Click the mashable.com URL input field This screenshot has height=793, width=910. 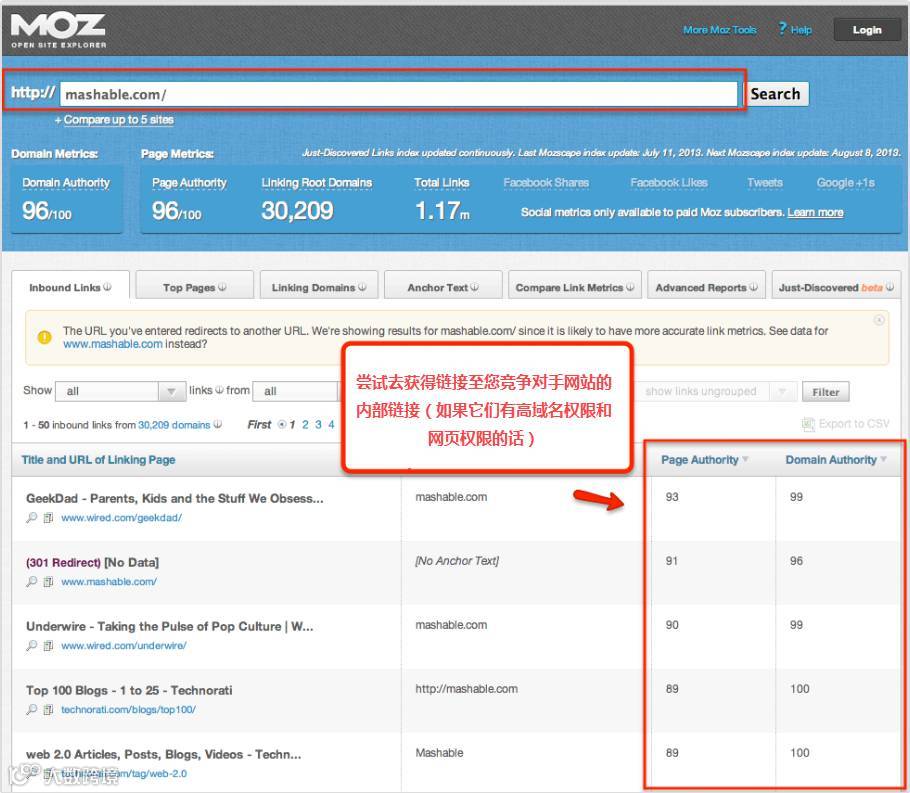(x=398, y=94)
